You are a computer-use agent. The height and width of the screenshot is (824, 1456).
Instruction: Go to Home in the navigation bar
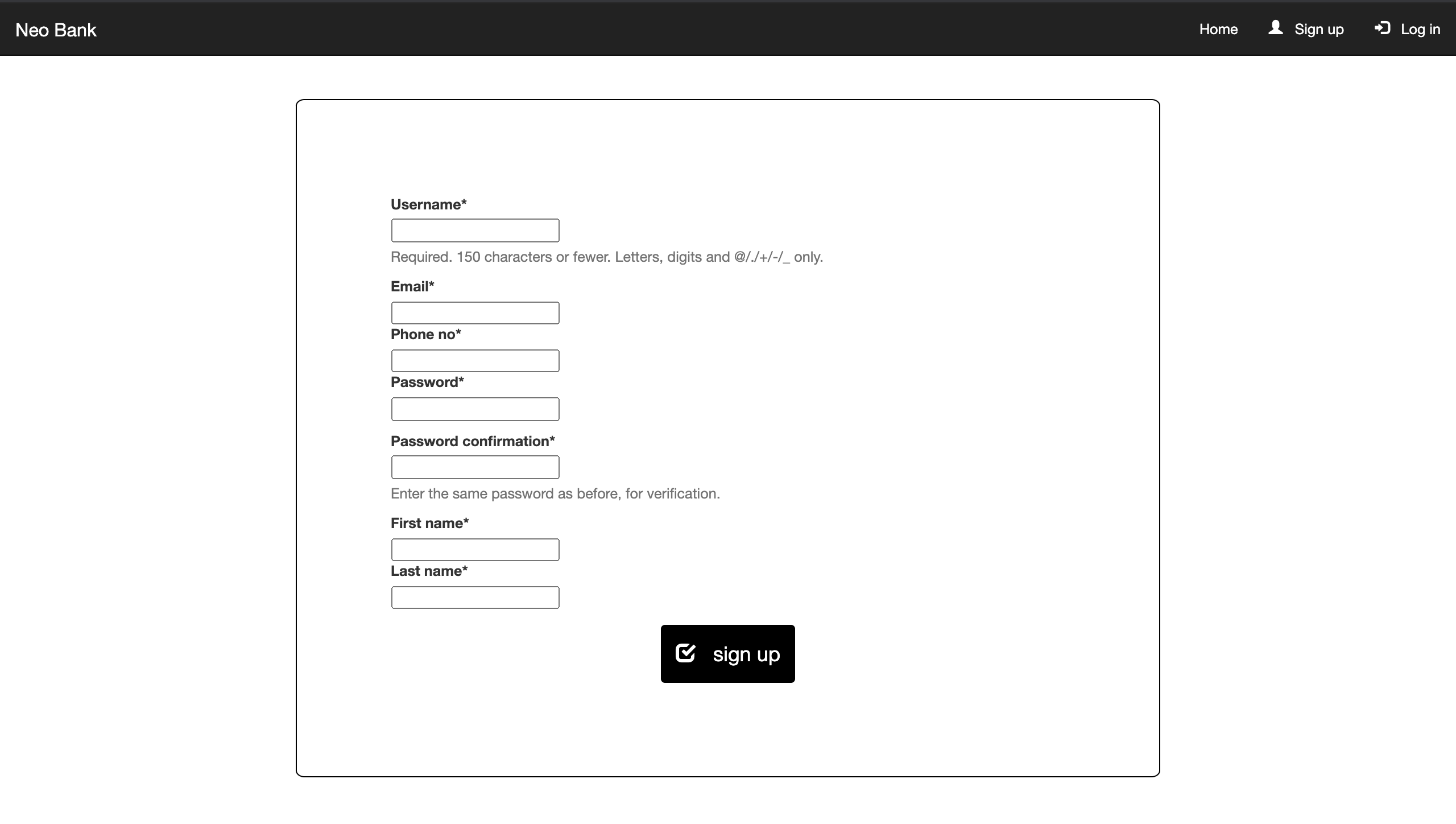[x=1218, y=29]
